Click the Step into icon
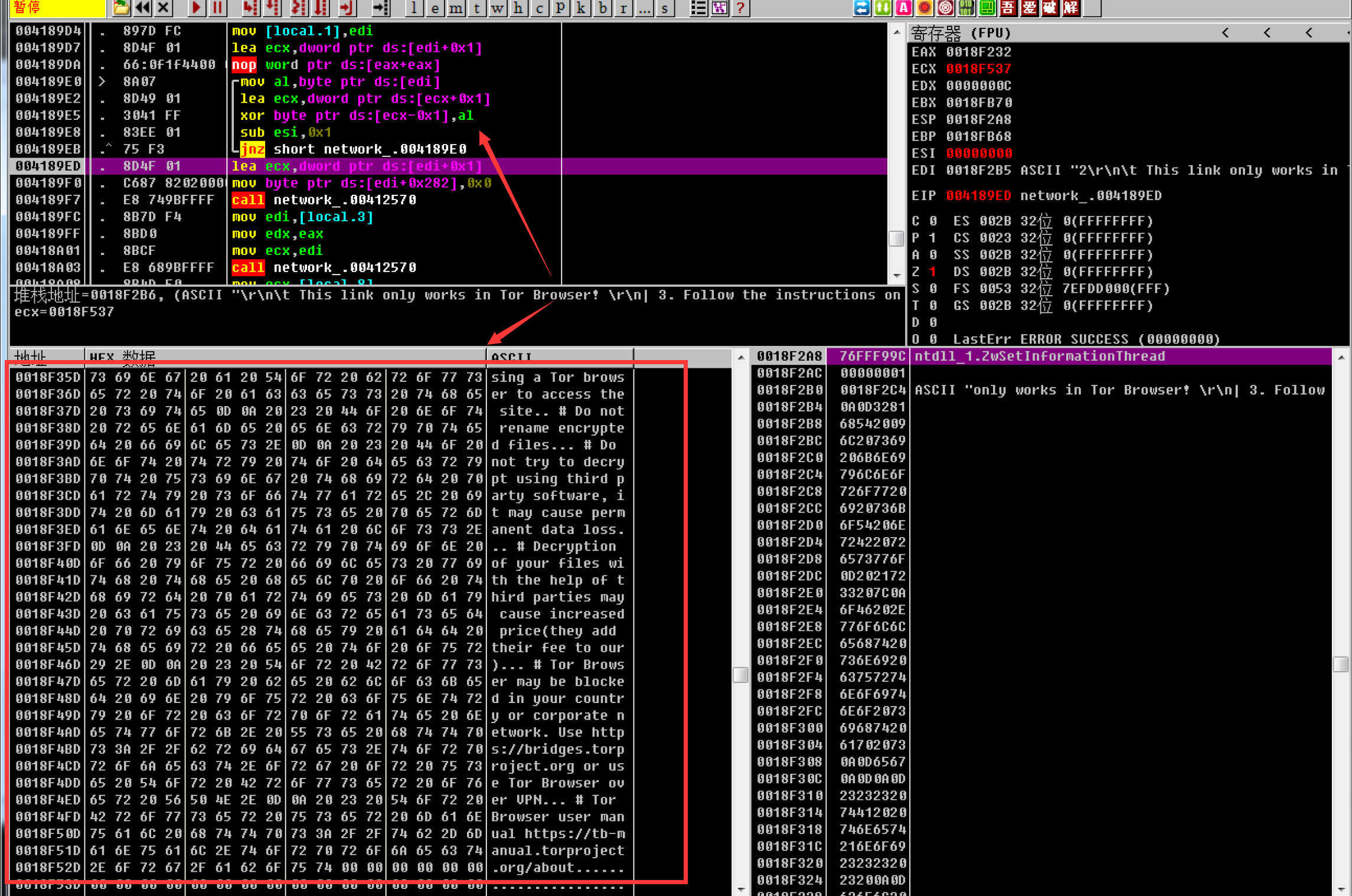The width and height of the screenshot is (1352, 896). [x=251, y=8]
